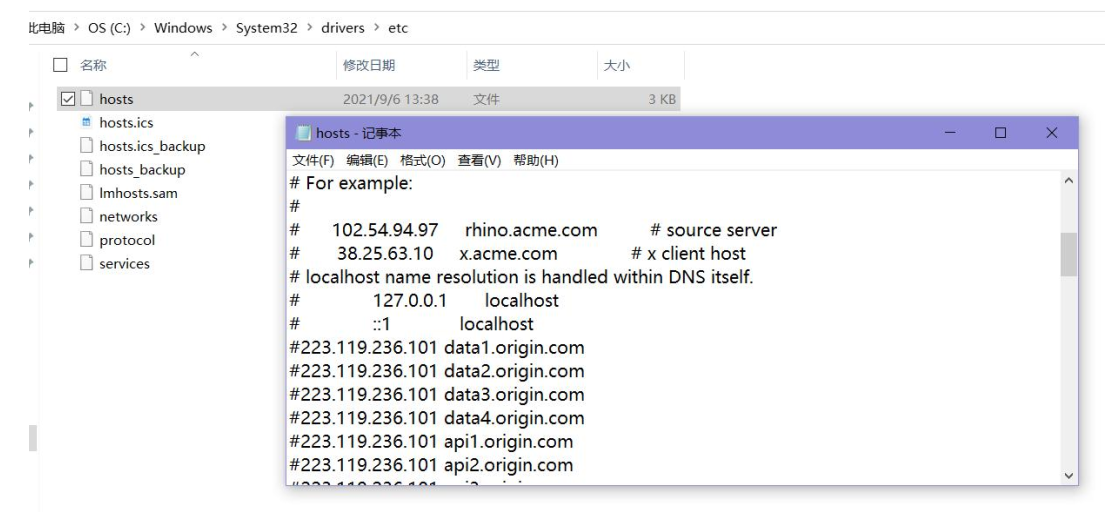Go to the System32 breadcrumb folder

(266, 28)
